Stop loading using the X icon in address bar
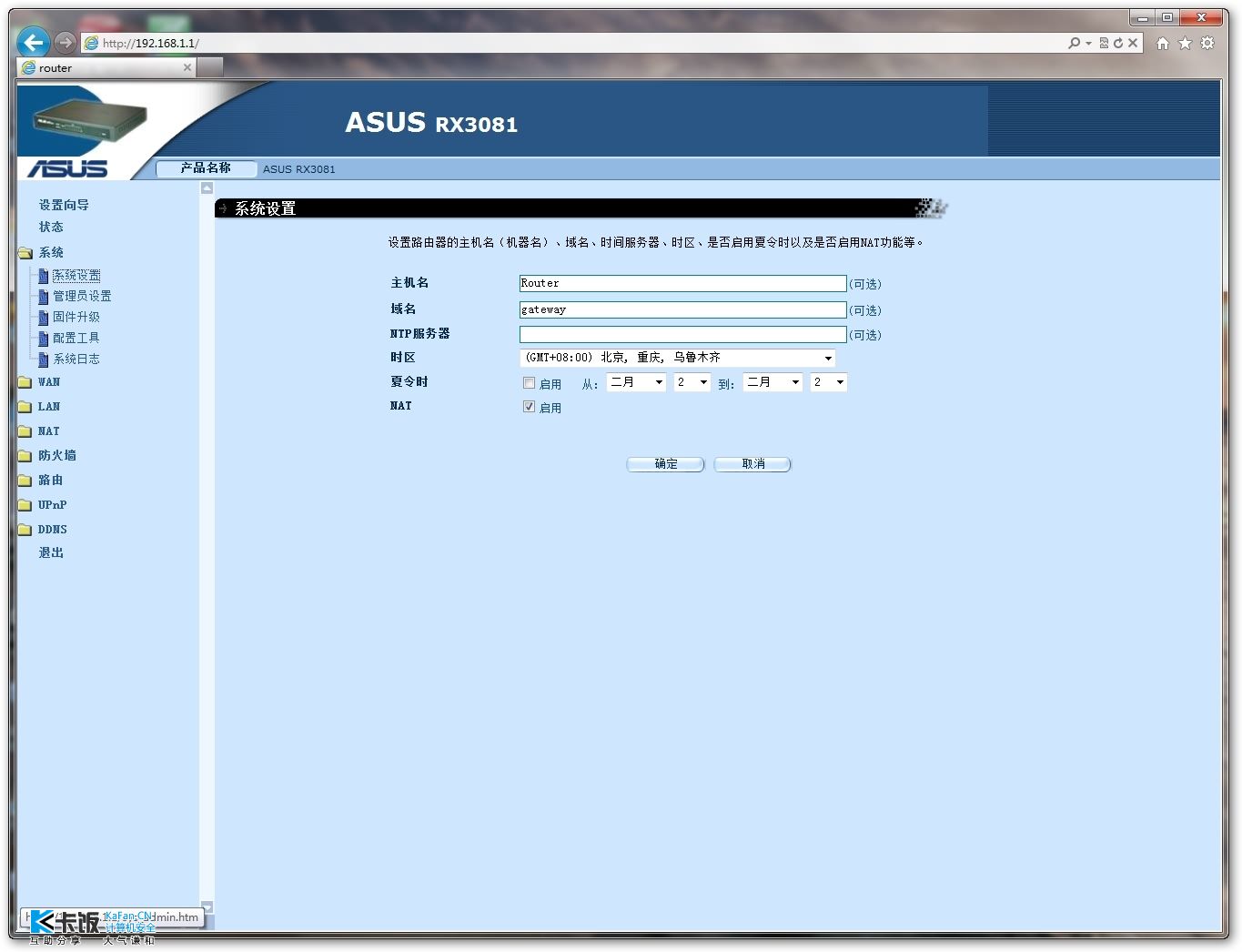The image size is (1242, 952). [x=1133, y=43]
